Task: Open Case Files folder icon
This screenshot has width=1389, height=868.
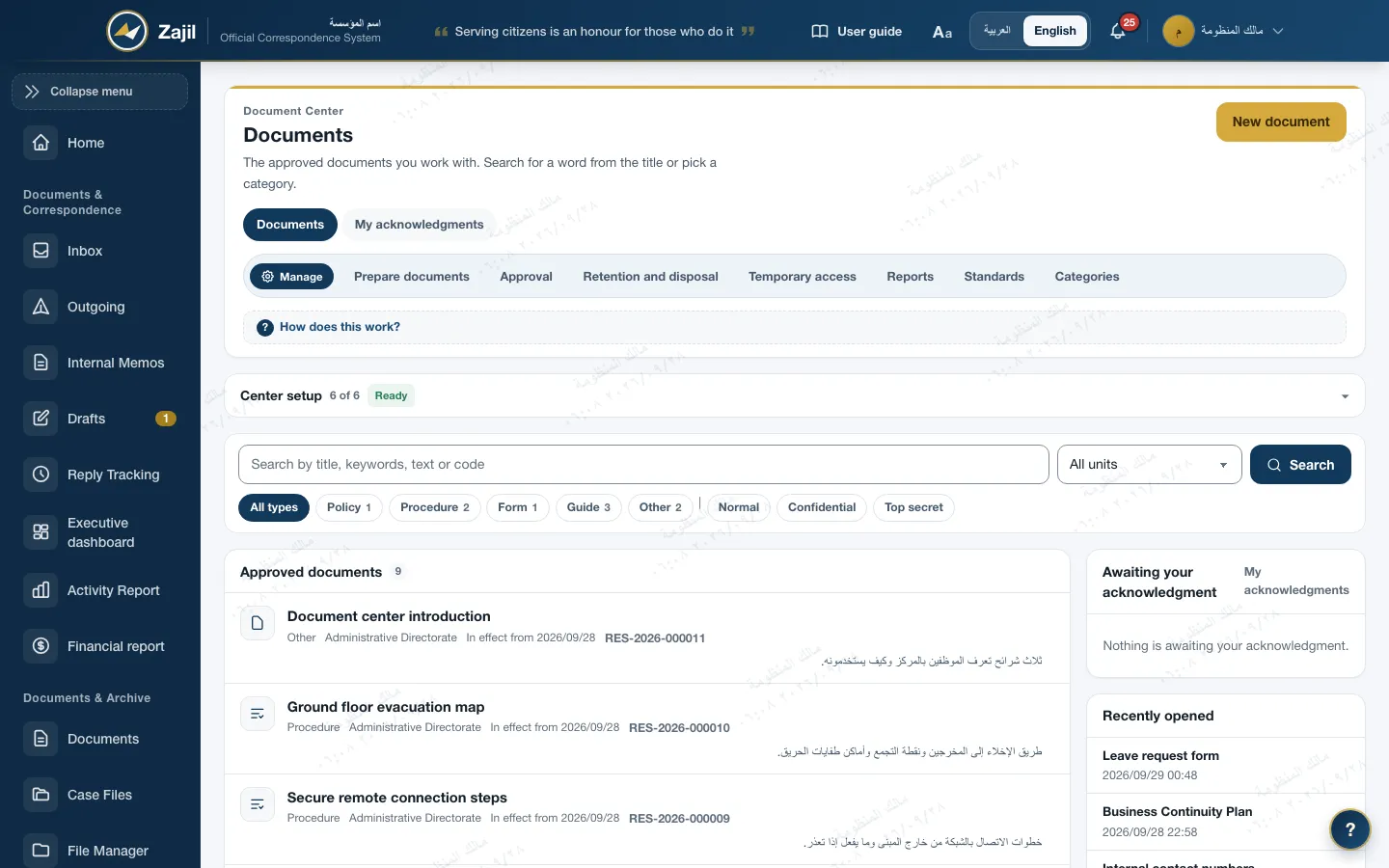Action: tap(41, 795)
